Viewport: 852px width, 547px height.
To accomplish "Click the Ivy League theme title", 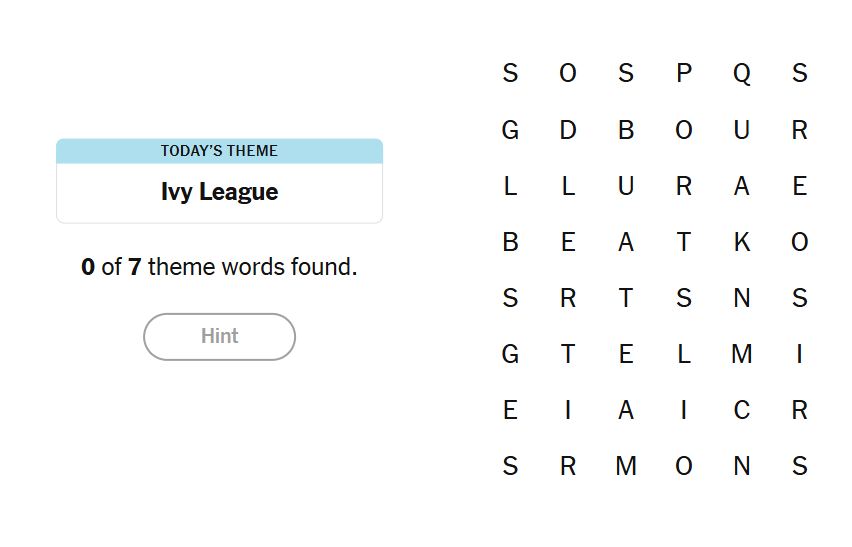I will pos(219,192).
